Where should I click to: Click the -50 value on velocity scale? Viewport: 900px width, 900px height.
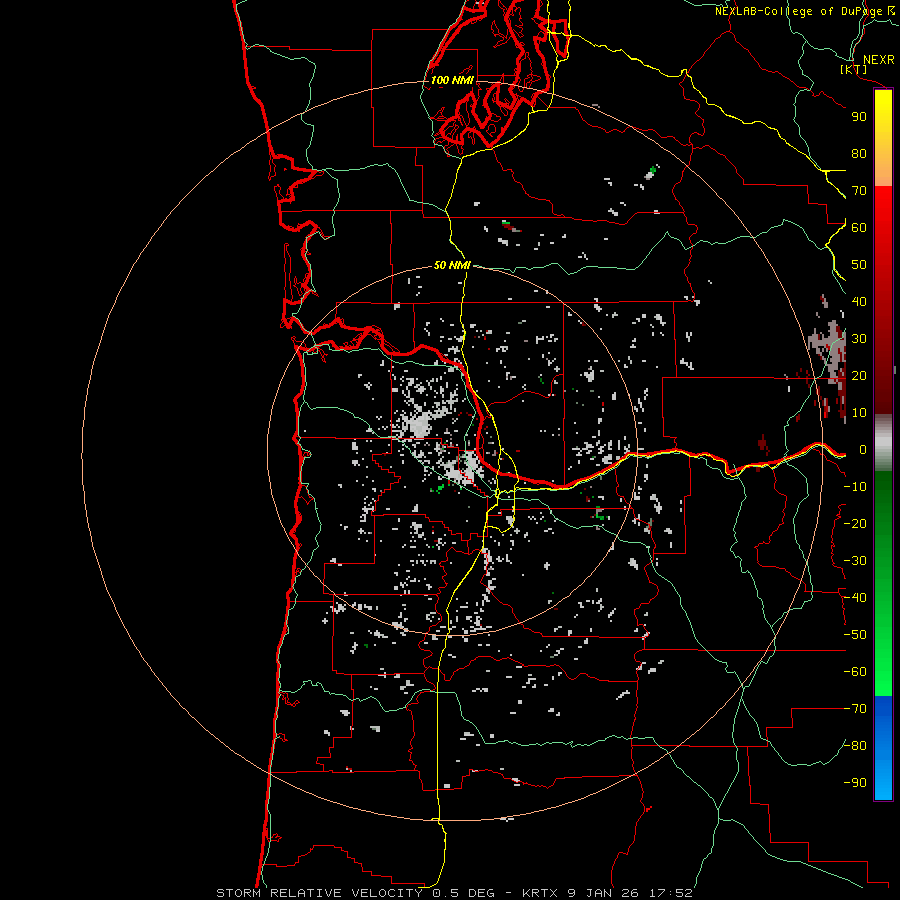pos(855,635)
